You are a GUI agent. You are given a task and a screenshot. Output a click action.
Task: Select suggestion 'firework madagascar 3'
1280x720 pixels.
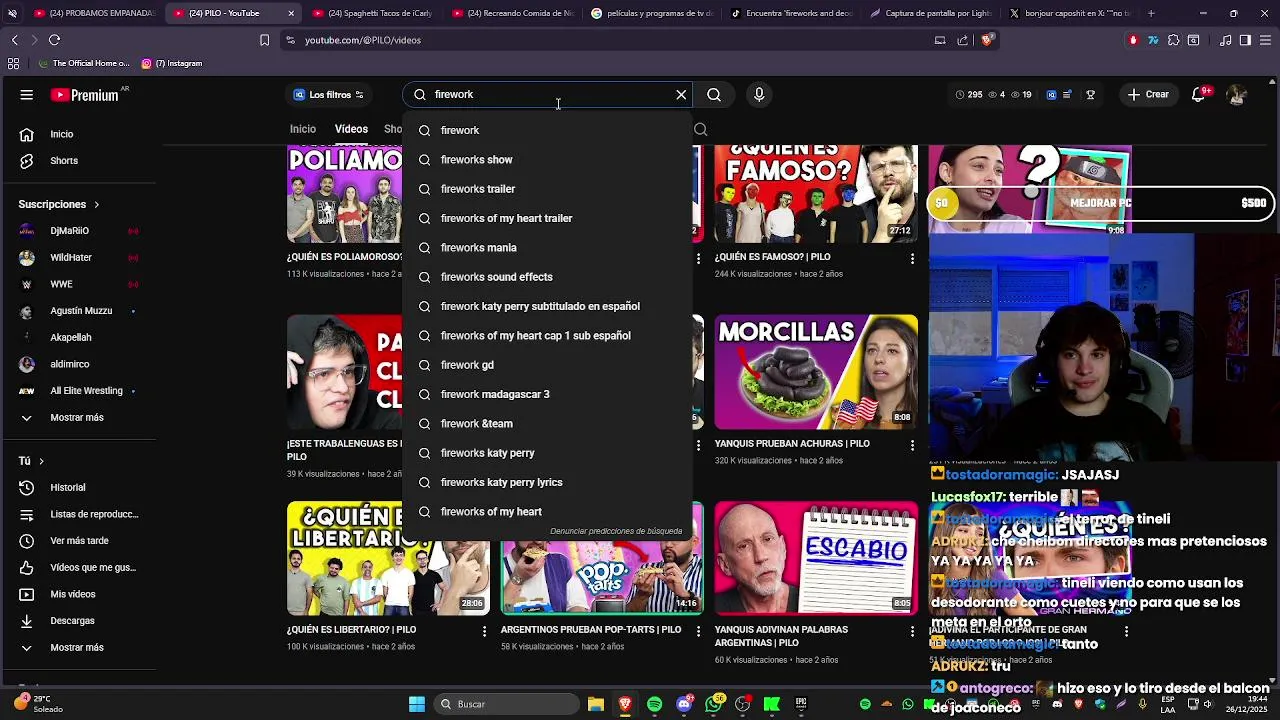coord(547,394)
